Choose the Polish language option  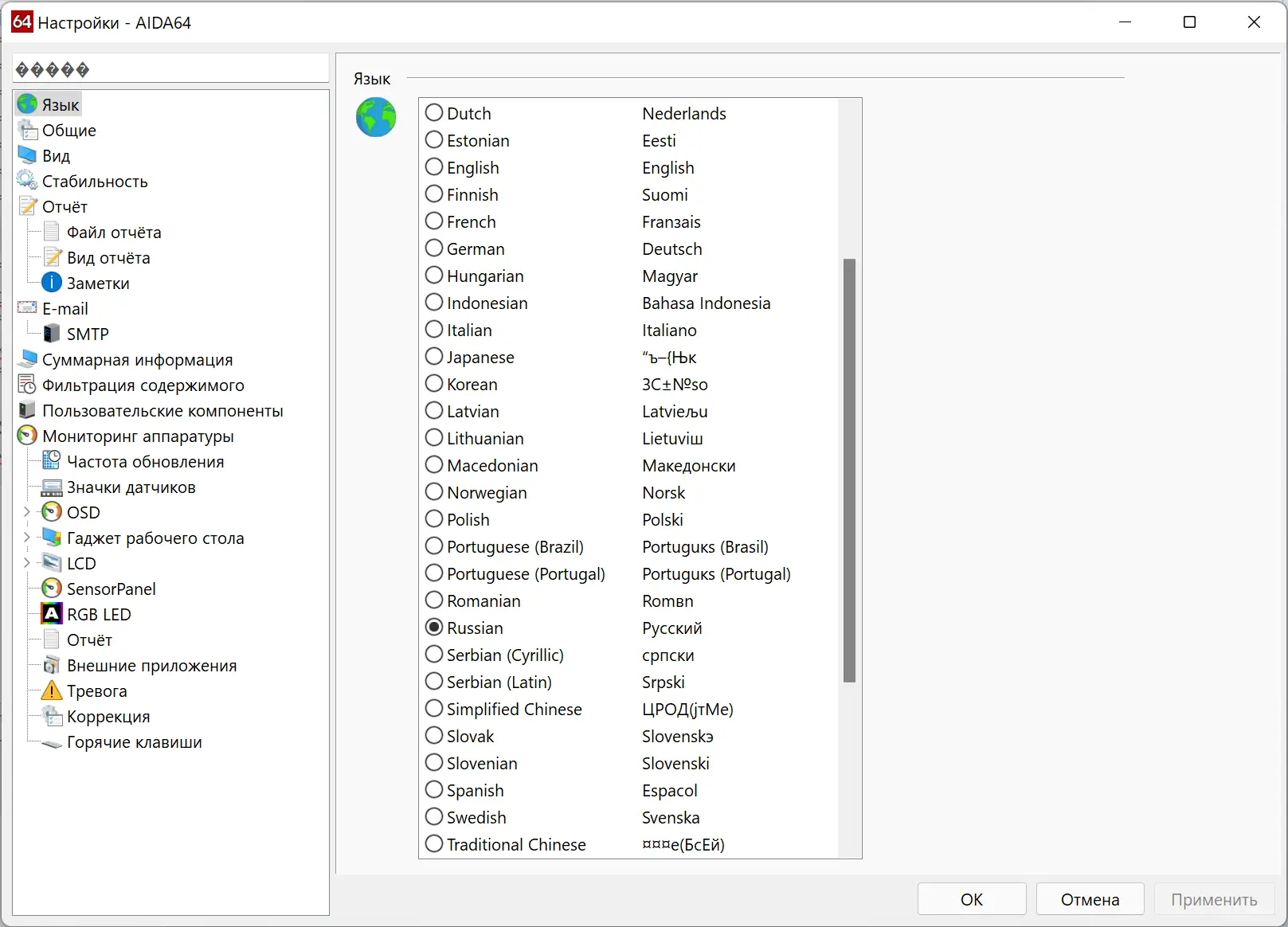click(x=434, y=519)
